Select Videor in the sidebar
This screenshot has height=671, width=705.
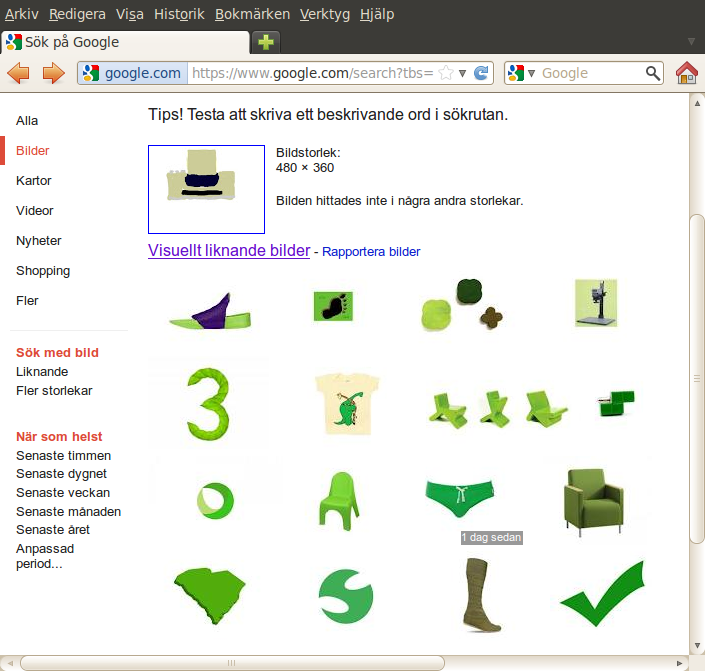[35, 210]
